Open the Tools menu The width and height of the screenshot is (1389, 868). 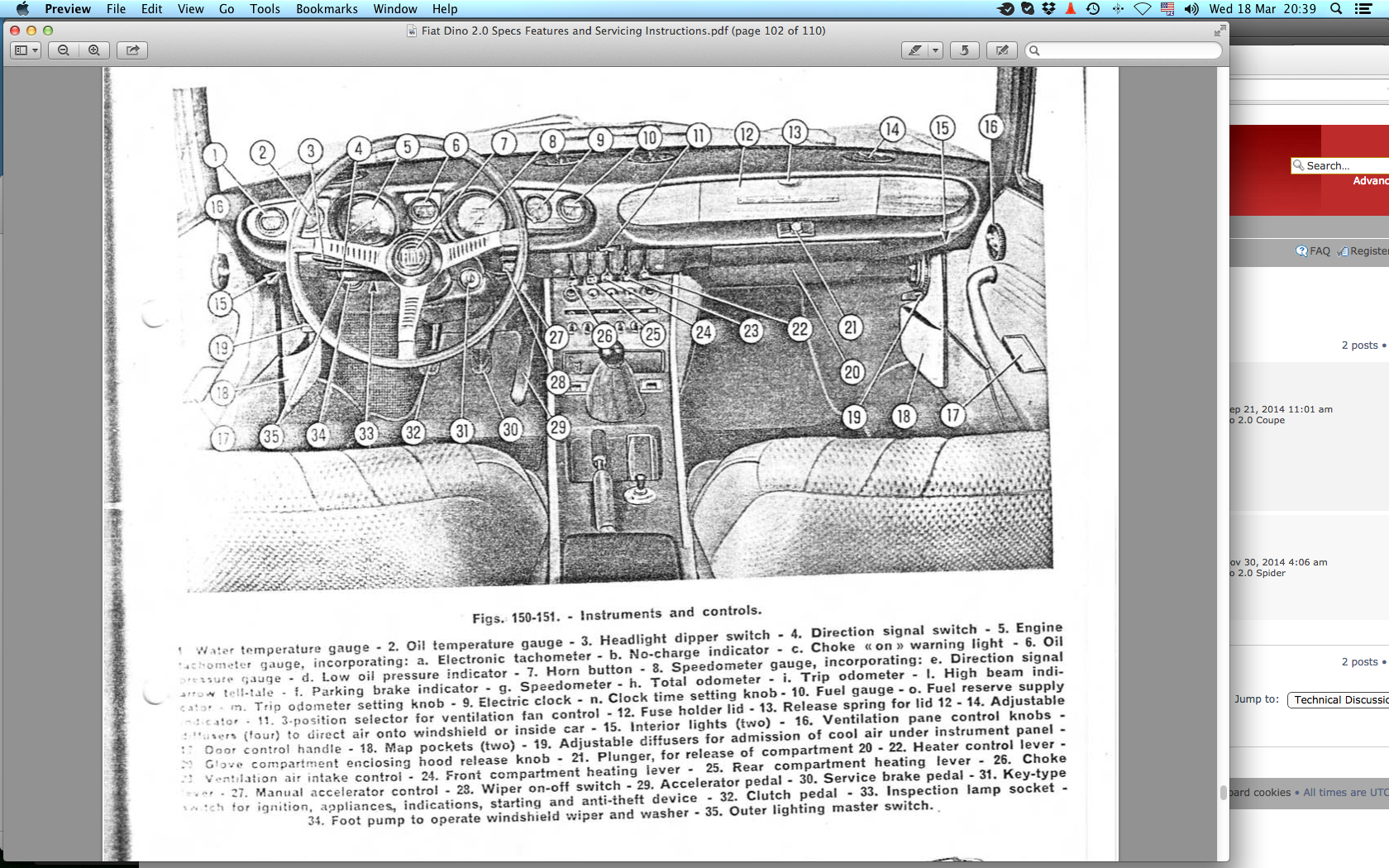(x=265, y=9)
